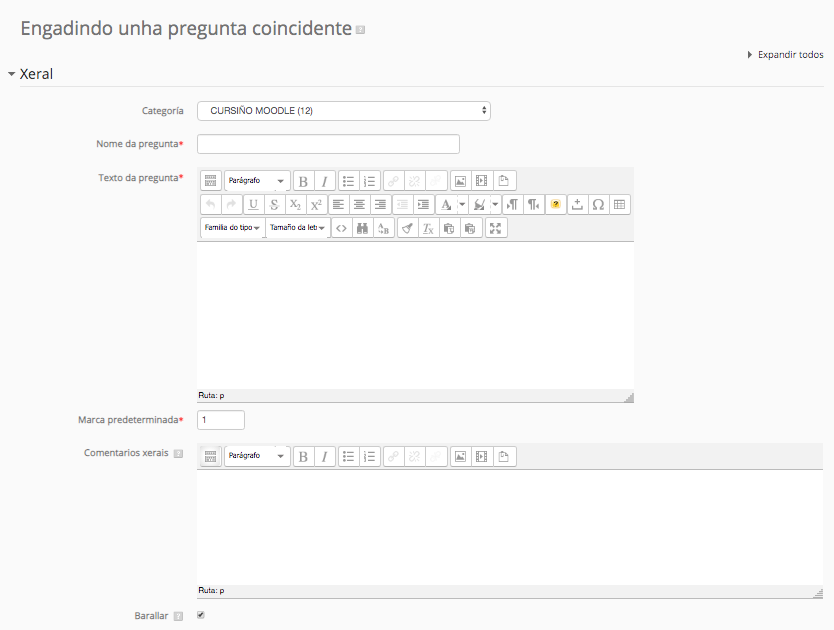Click the Nome da pregunta field
Image resolution: width=834 pixels, height=630 pixels.
coord(328,144)
